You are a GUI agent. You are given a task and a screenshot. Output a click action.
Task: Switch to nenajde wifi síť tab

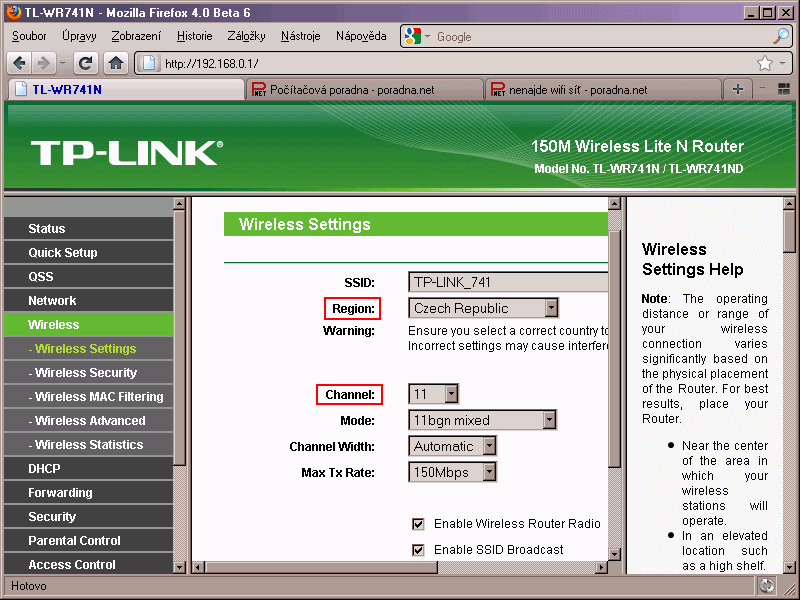pos(604,90)
